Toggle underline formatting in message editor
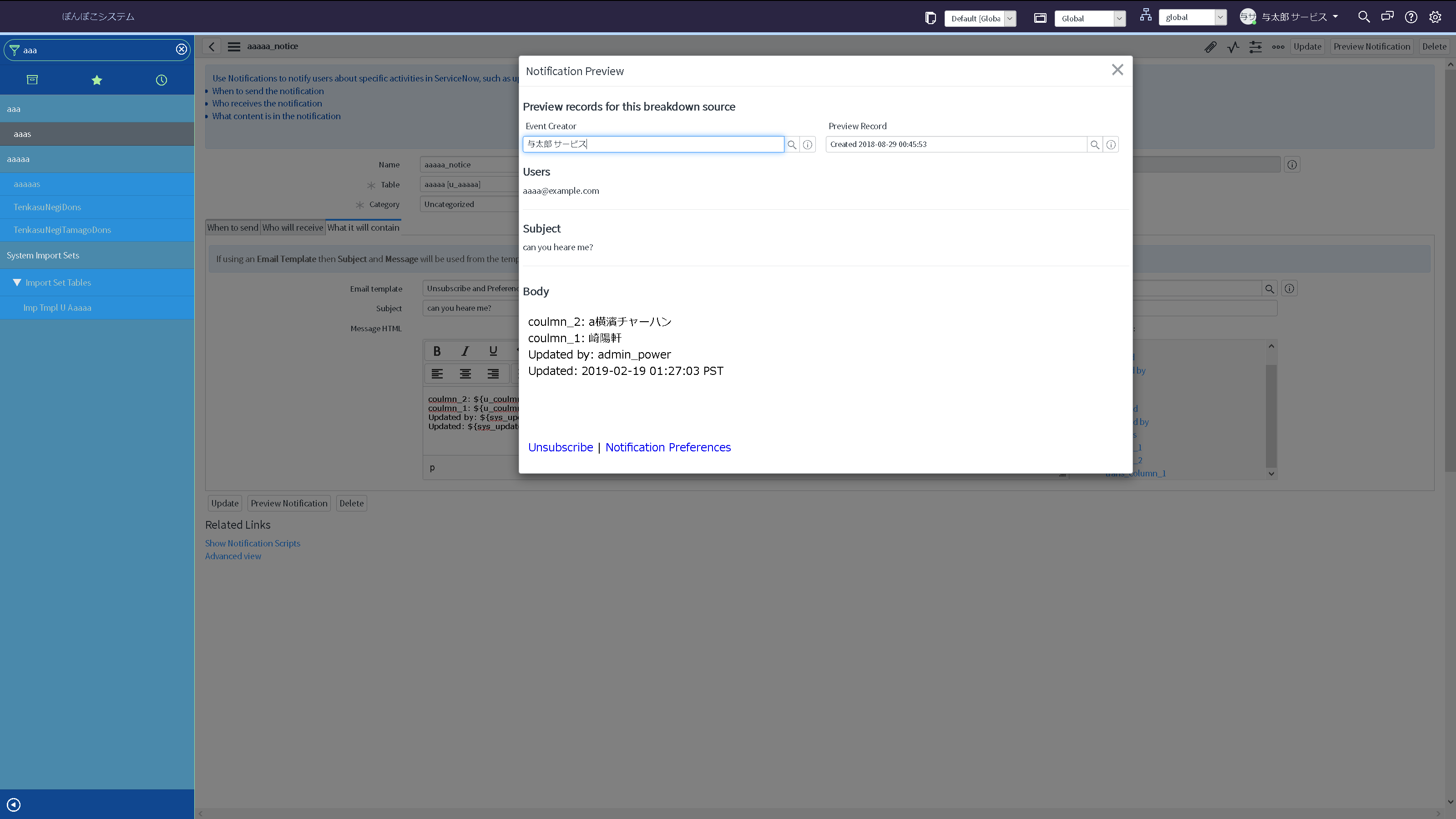This screenshot has height=819, width=1456. click(x=493, y=351)
